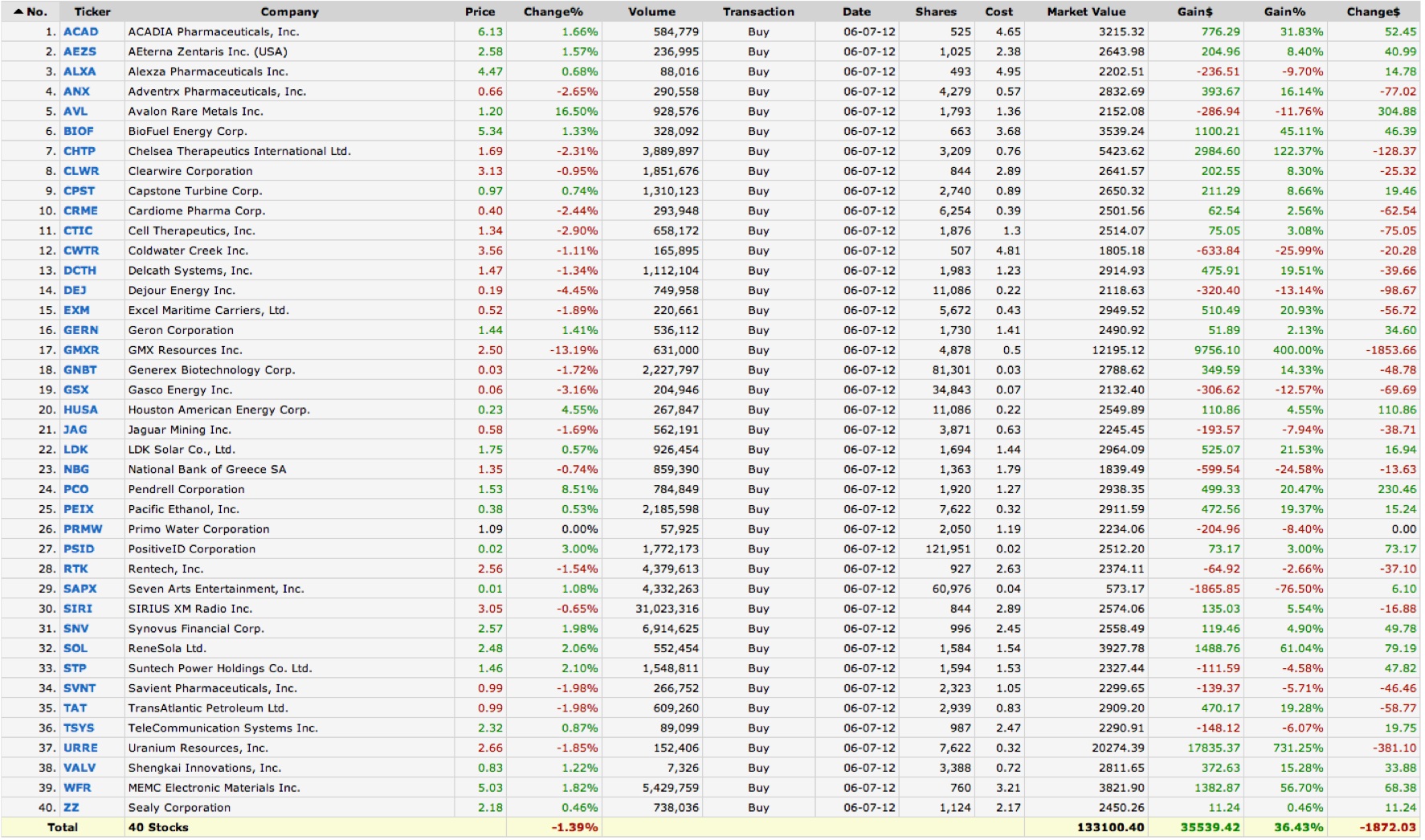Open the BIOF ticker link
Image resolution: width=1425 pixels, height=840 pixels.
(x=79, y=131)
